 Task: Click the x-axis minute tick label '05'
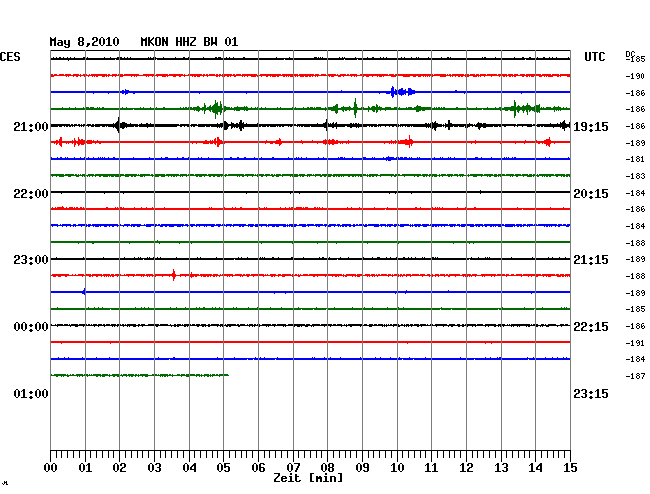223,467
